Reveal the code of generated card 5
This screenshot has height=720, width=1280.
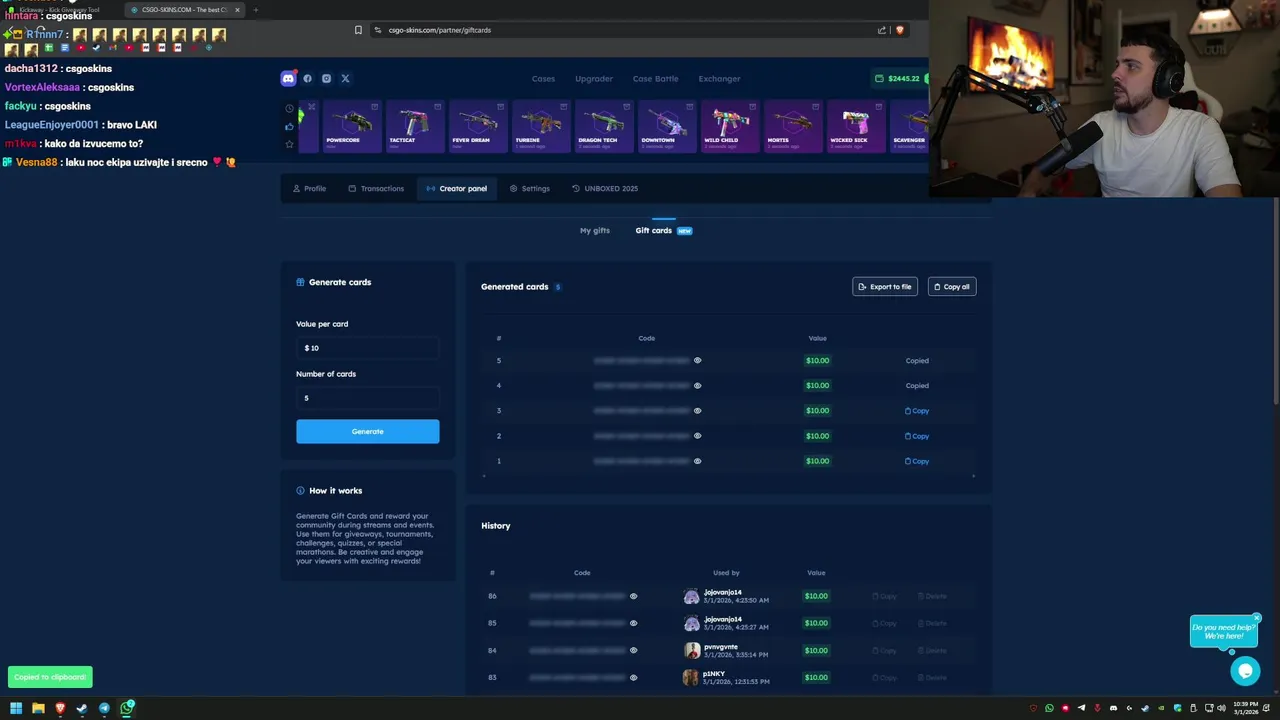pos(697,360)
